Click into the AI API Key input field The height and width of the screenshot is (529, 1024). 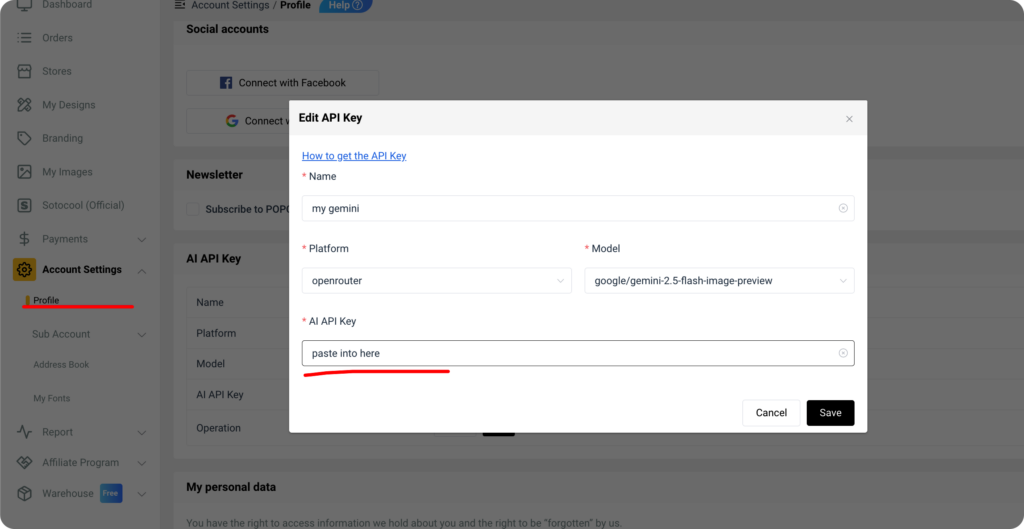565,353
